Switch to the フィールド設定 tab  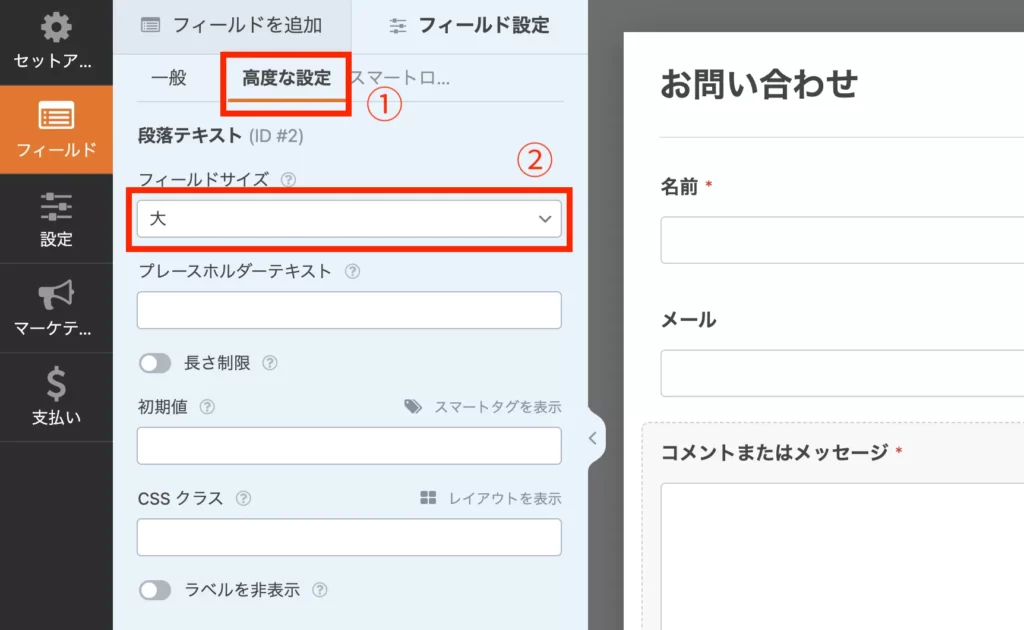tap(470, 25)
